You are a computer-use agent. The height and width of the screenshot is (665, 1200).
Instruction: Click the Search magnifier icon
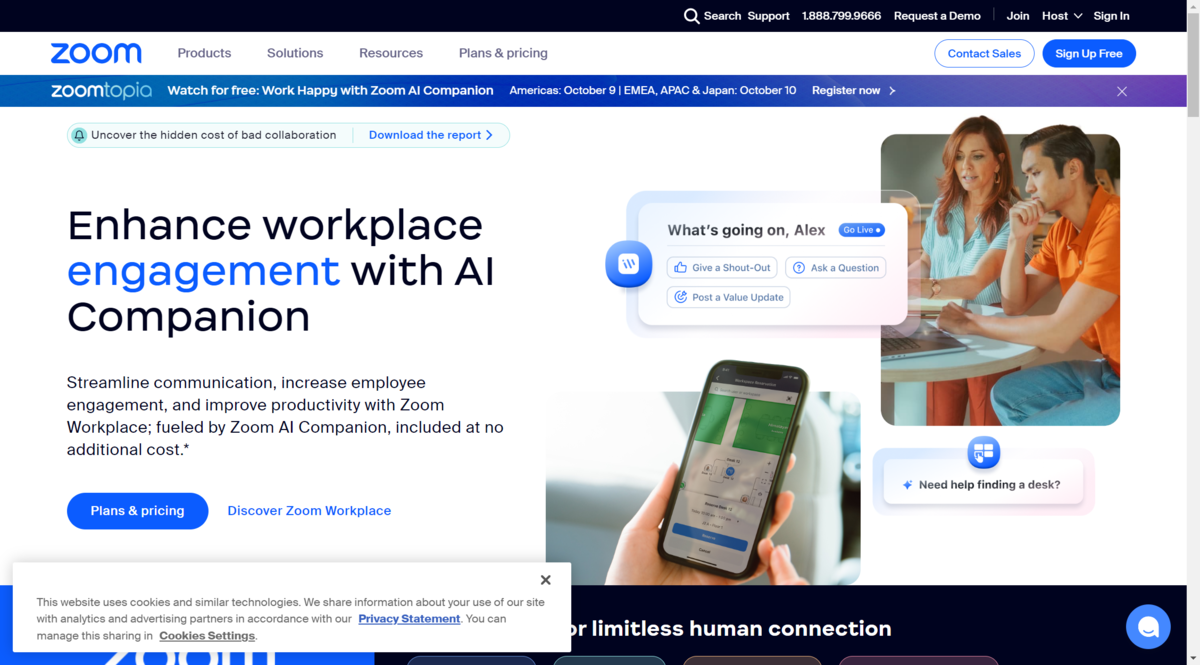pos(691,16)
